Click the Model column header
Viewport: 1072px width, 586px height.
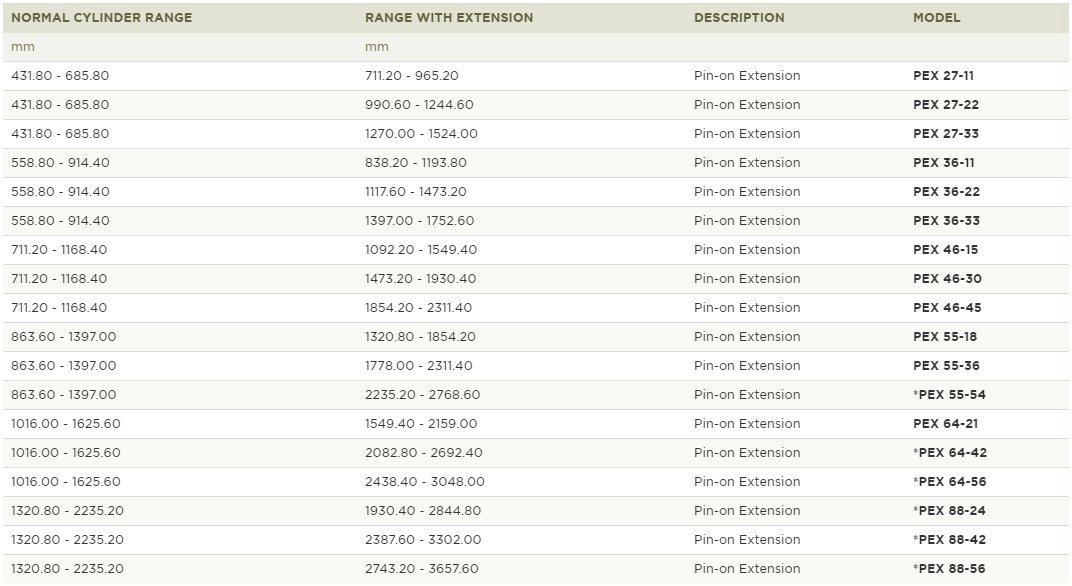[937, 18]
